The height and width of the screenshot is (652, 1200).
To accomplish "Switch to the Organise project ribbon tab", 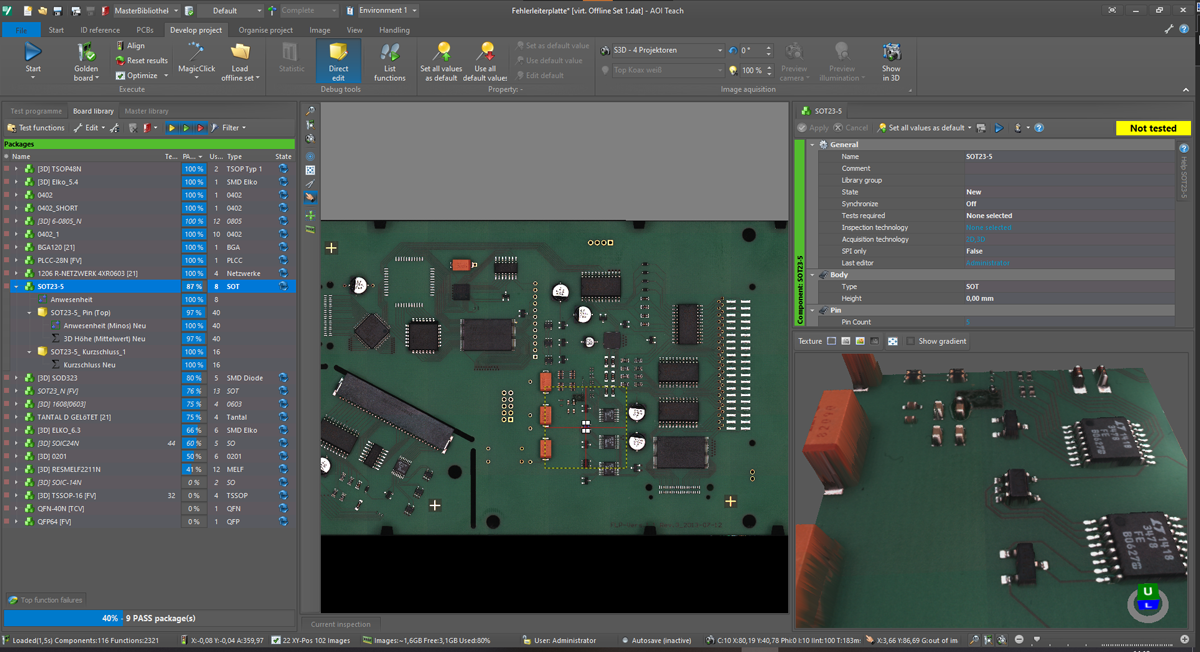I will [265, 30].
